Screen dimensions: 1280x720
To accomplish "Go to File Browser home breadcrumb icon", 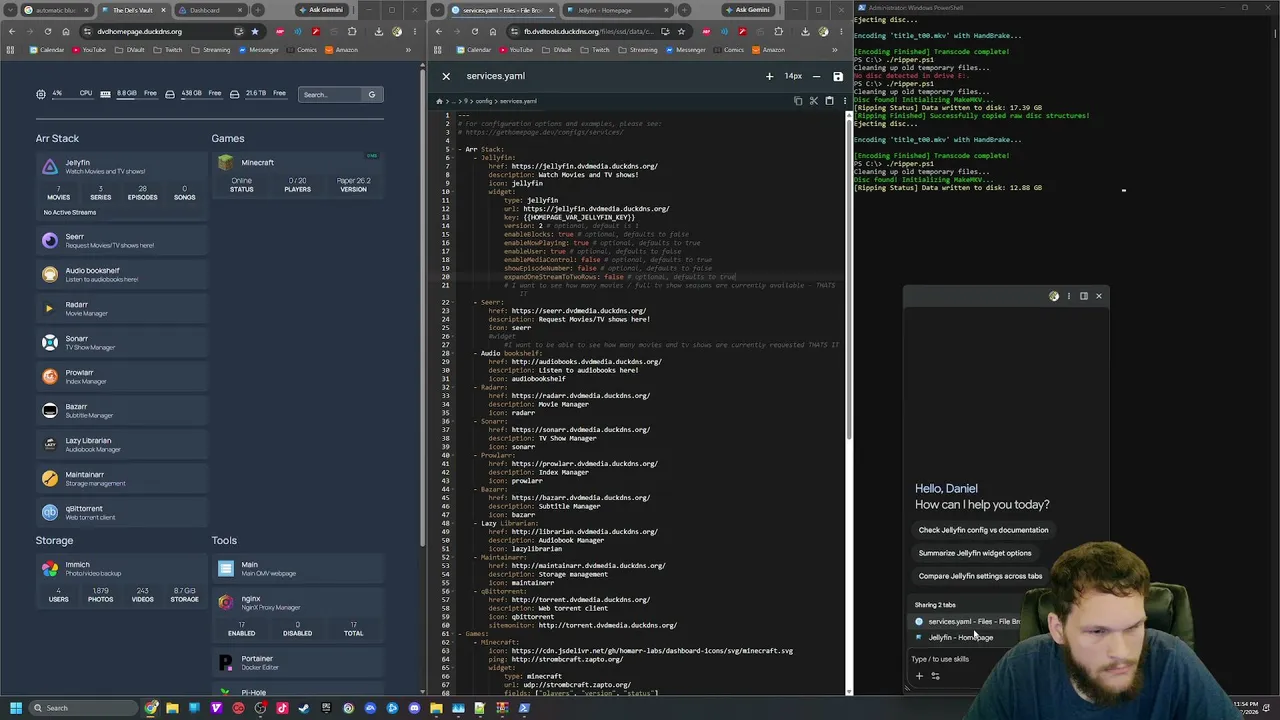I will tap(439, 101).
